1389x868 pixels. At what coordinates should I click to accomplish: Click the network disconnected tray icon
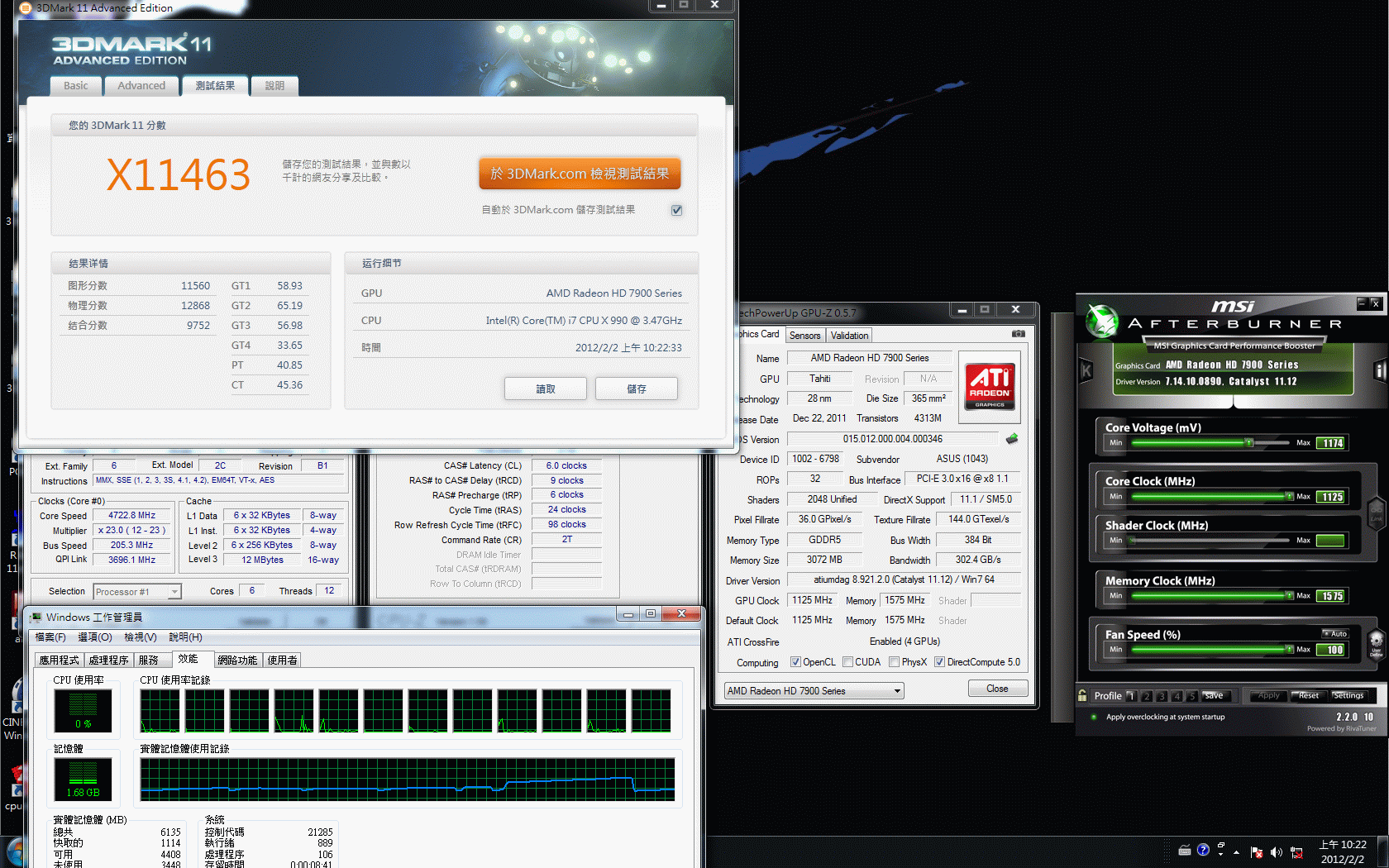[1296, 852]
